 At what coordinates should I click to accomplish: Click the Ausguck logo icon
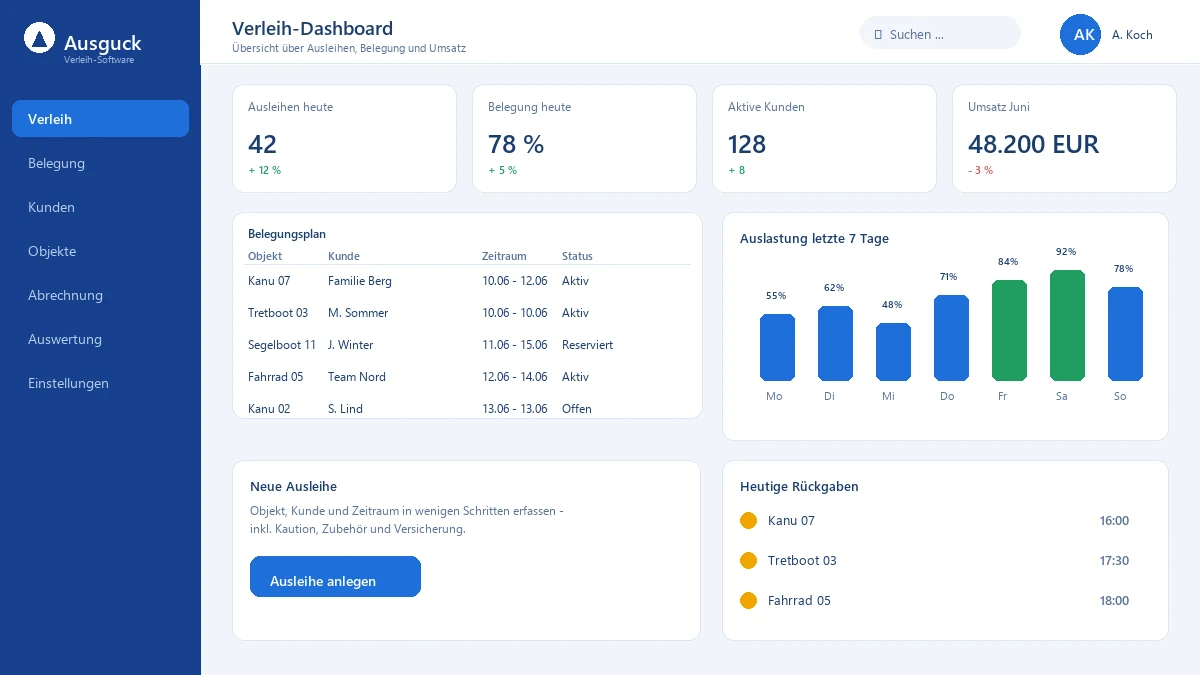39,38
